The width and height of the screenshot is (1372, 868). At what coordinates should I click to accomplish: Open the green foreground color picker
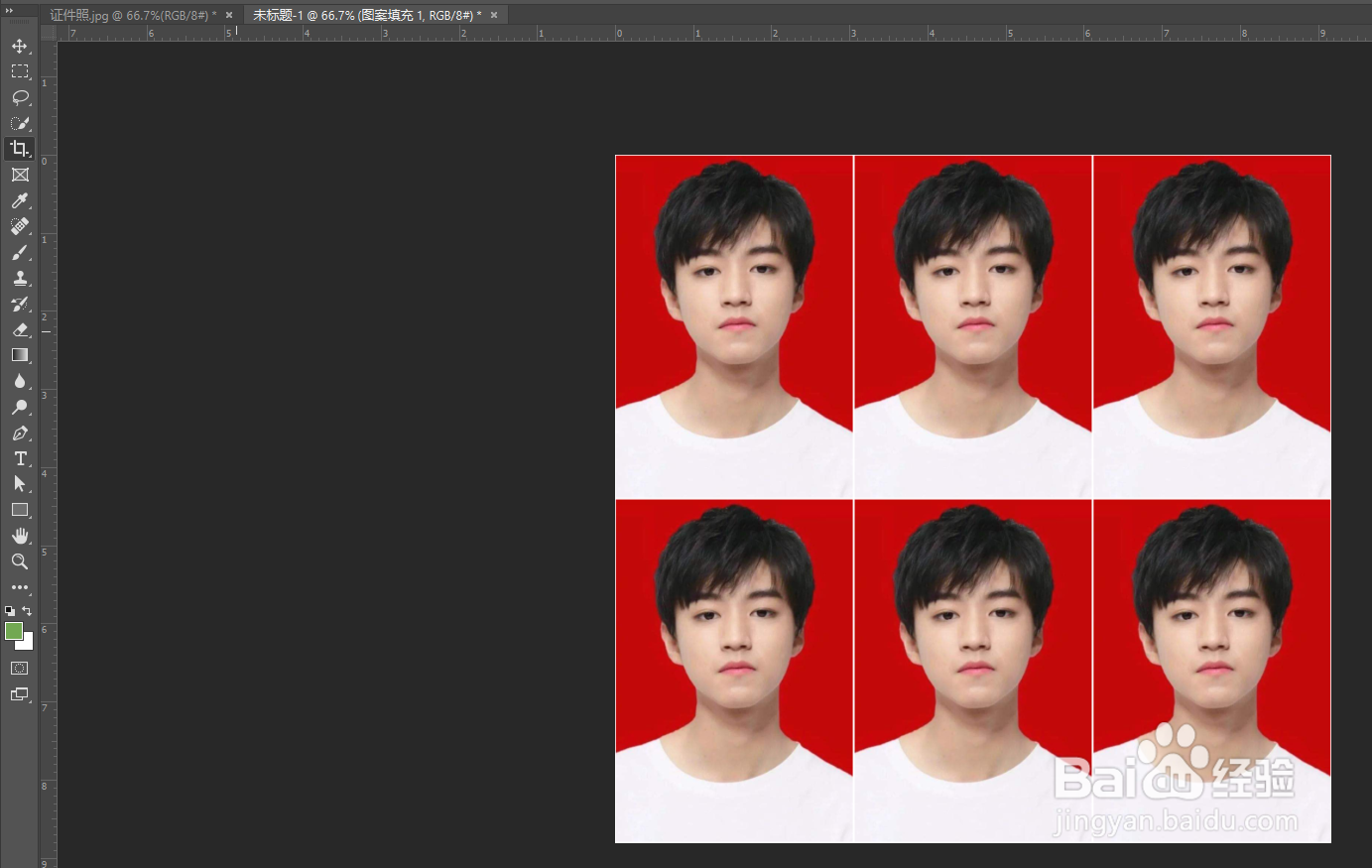pos(13,631)
